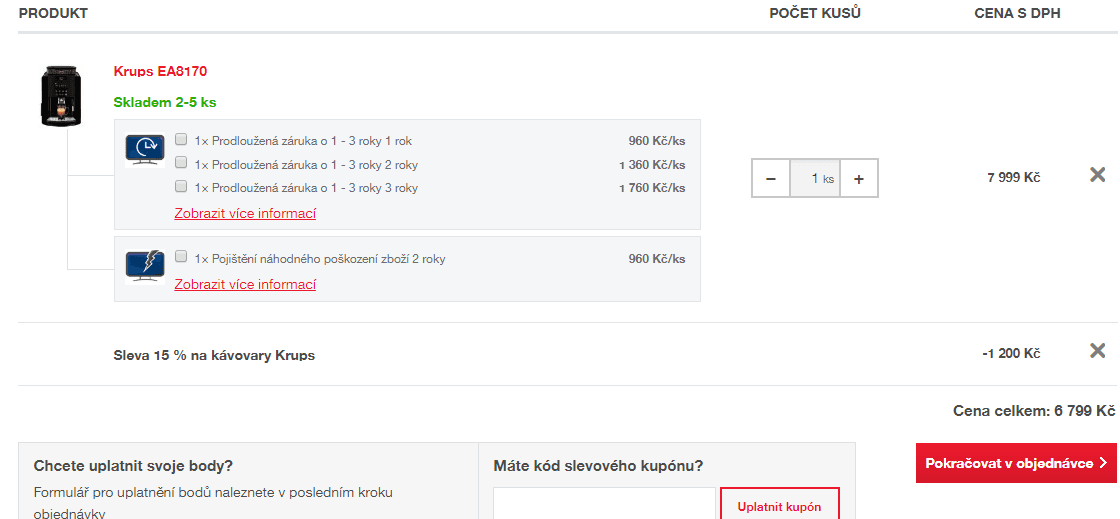Click the extended warranty clock monitor icon
Image resolution: width=1120 pixels, height=519 pixels.
click(x=145, y=151)
